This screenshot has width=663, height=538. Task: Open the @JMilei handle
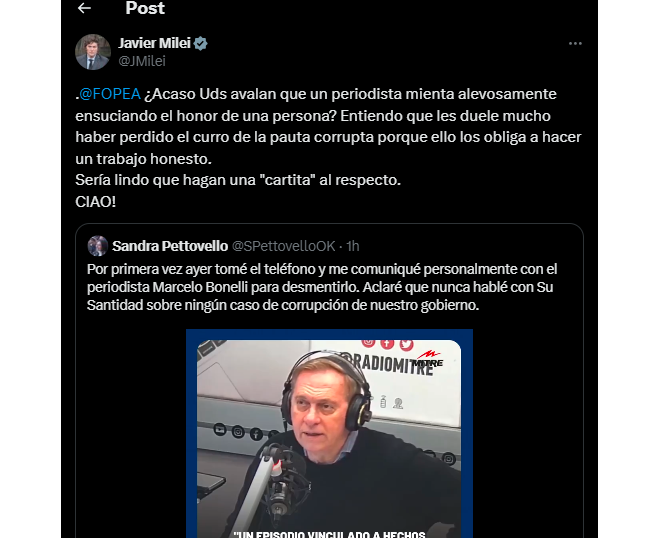[x=142, y=61]
